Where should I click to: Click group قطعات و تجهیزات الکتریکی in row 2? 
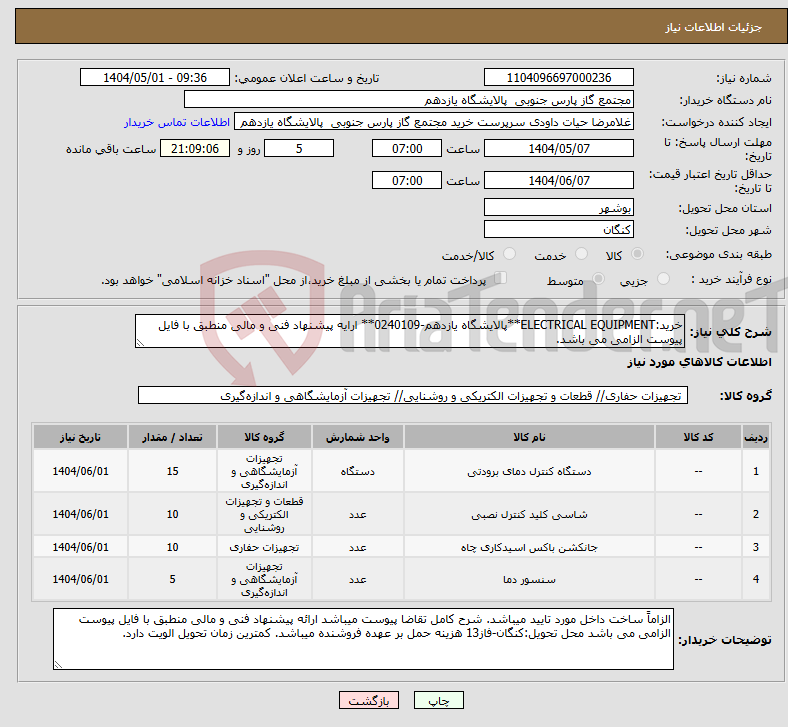click(264, 514)
